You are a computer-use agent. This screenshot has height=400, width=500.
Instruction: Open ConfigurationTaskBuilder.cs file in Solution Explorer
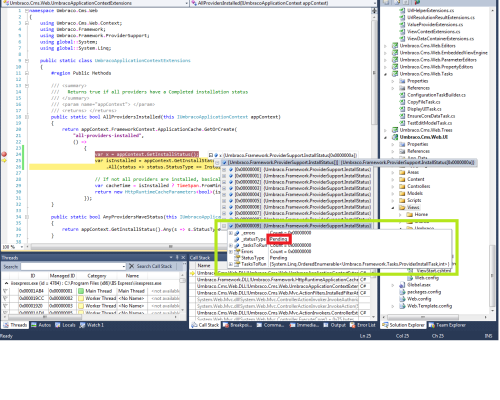pos(433,95)
